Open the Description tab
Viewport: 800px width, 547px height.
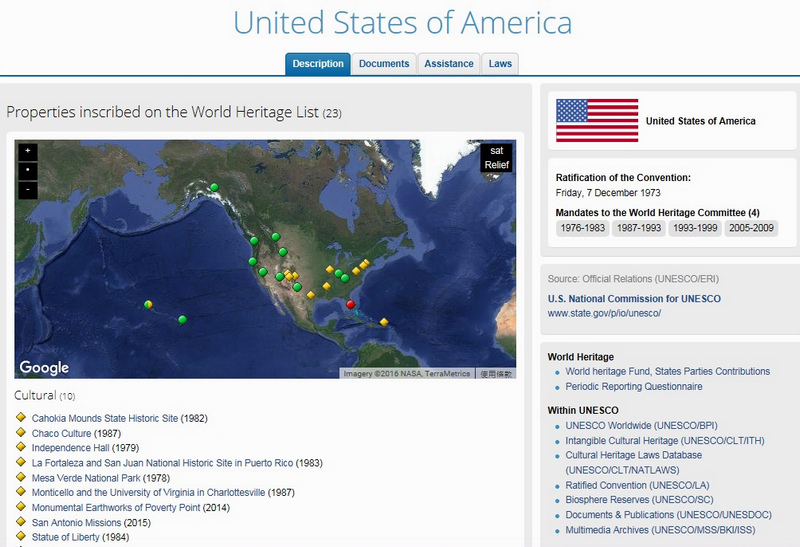(x=318, y=64)
